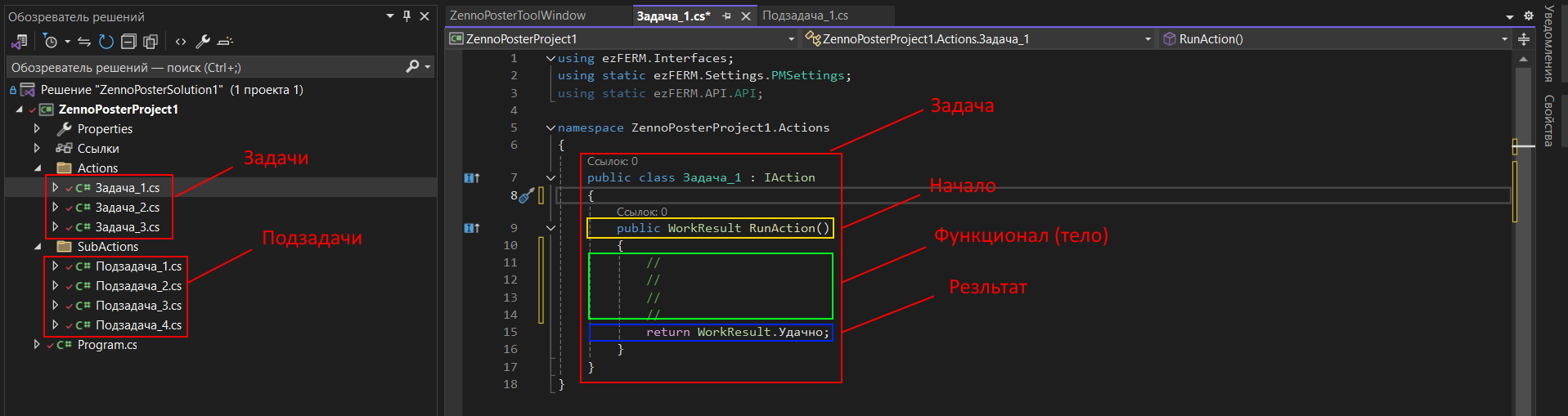Switch to the Подзадача_1.cs tab
The width and height of the screenshot is (1568, 416).
[x=805, y=16]
